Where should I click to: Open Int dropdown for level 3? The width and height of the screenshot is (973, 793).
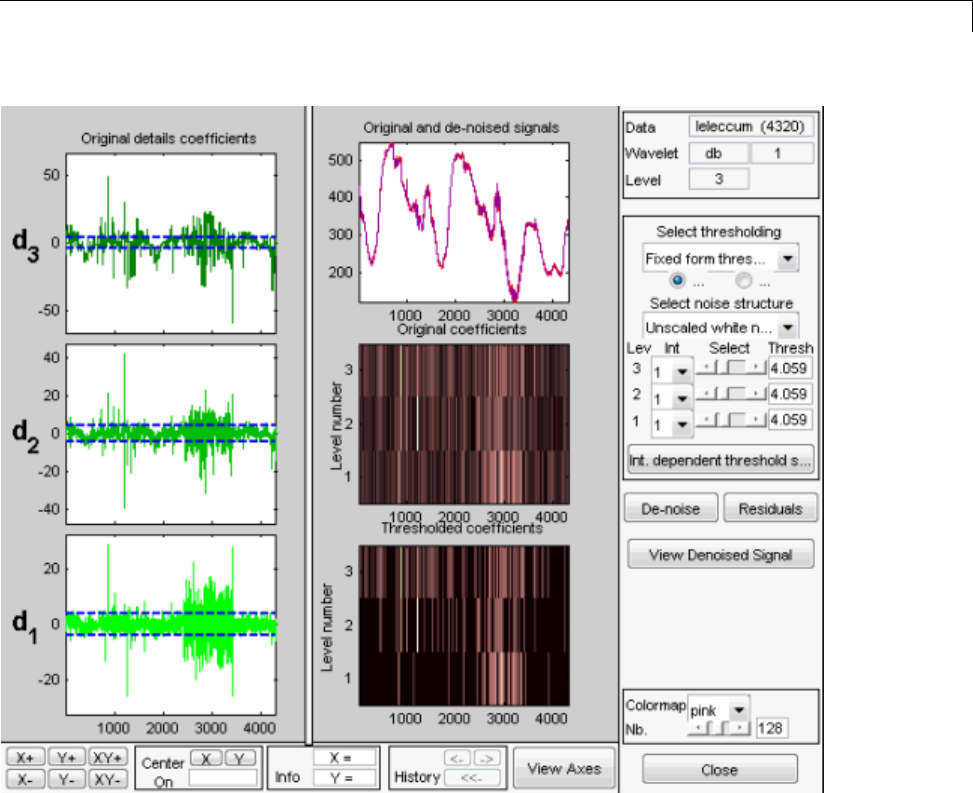[x=672, y=371]
